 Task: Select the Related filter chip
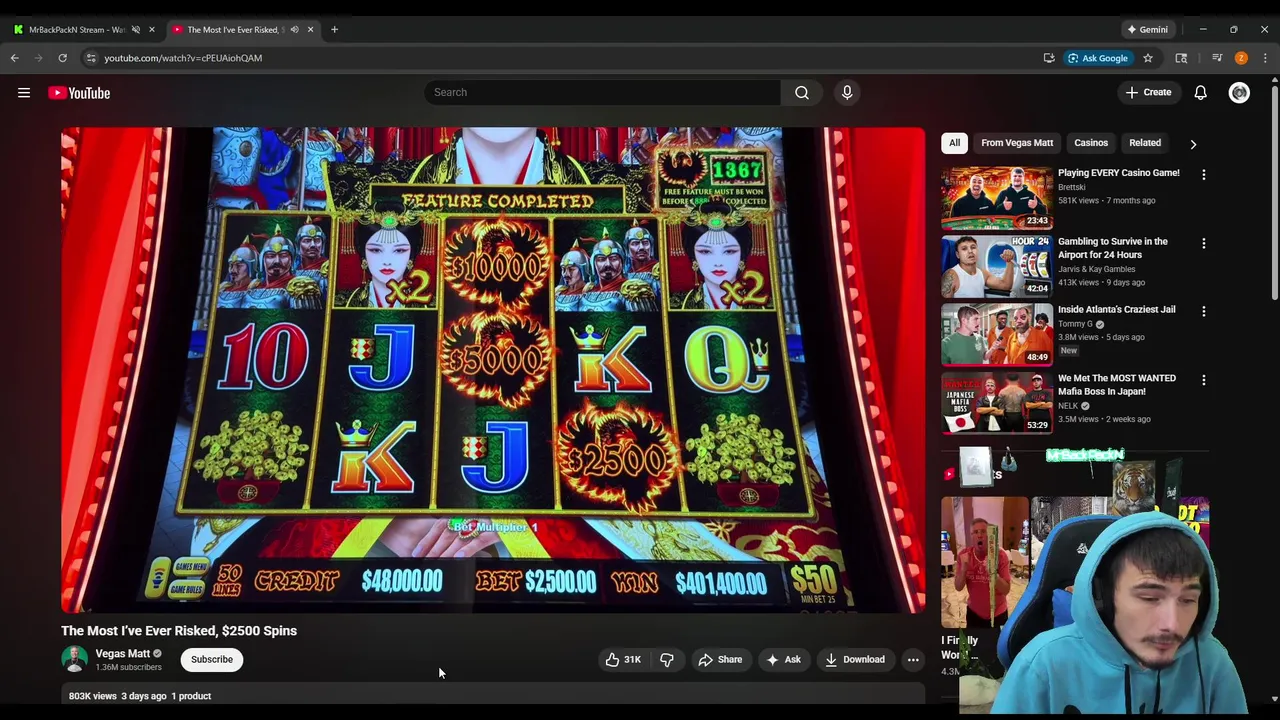coord(1145,143)
